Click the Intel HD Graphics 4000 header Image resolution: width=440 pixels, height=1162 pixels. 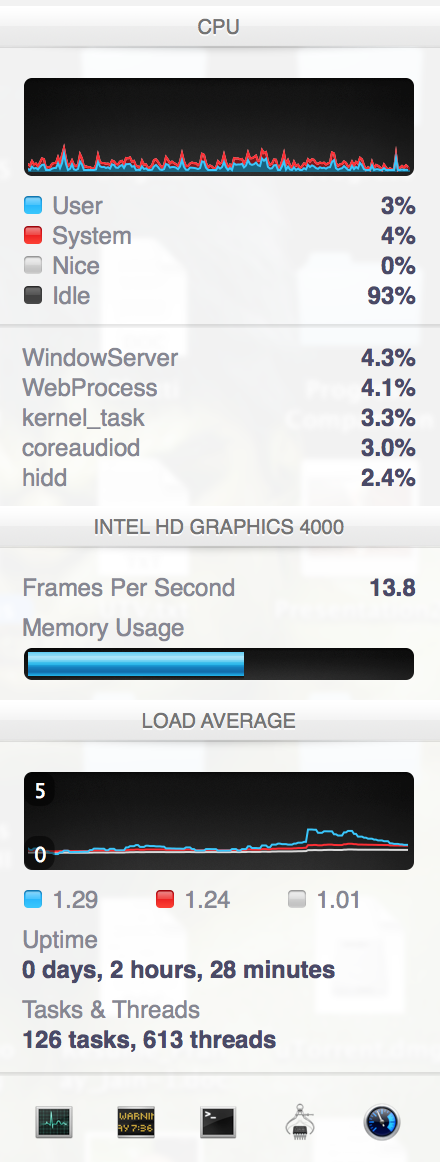pos(219,527)
